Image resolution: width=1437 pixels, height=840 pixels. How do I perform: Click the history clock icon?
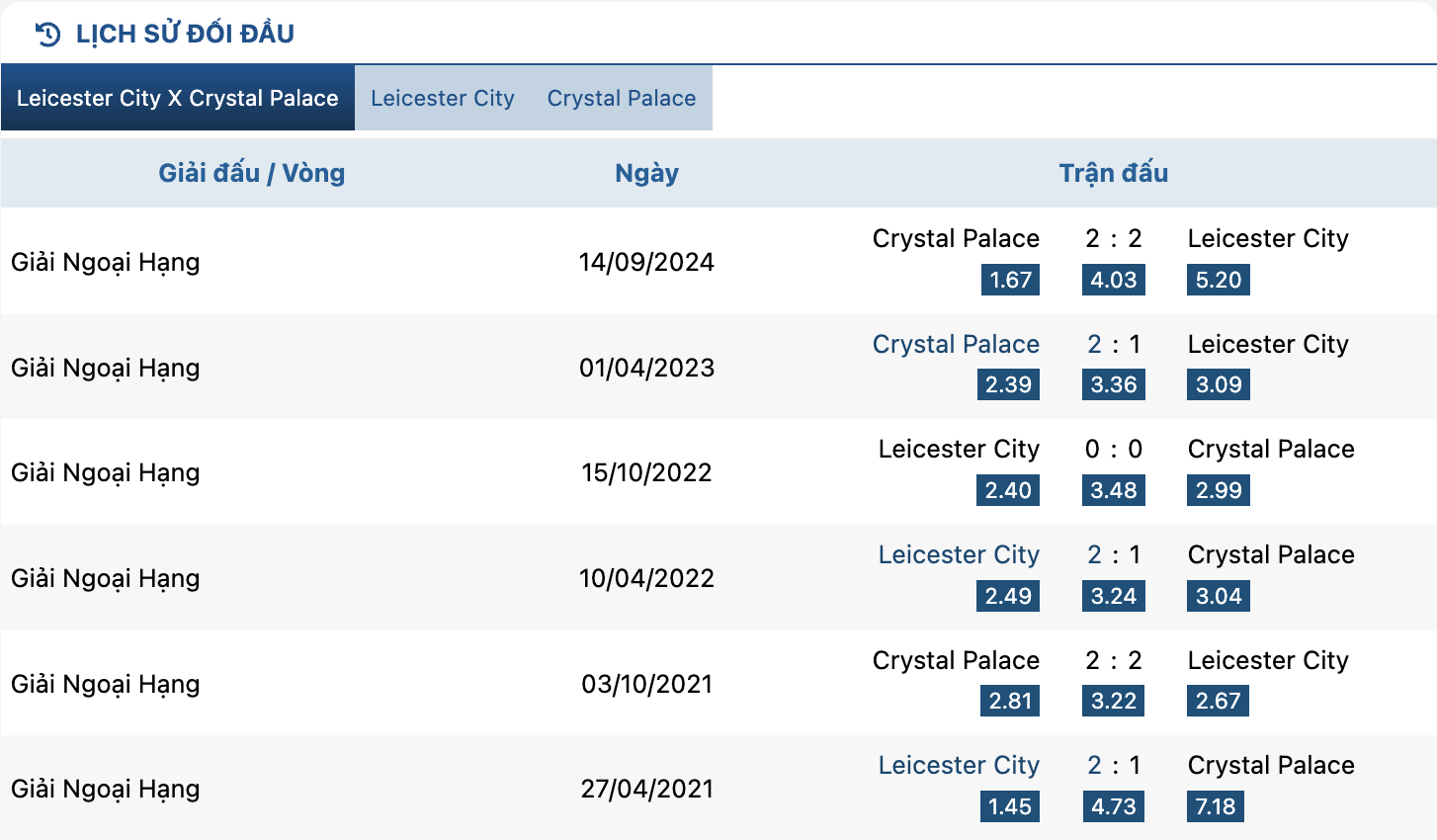tap(47, 35)
